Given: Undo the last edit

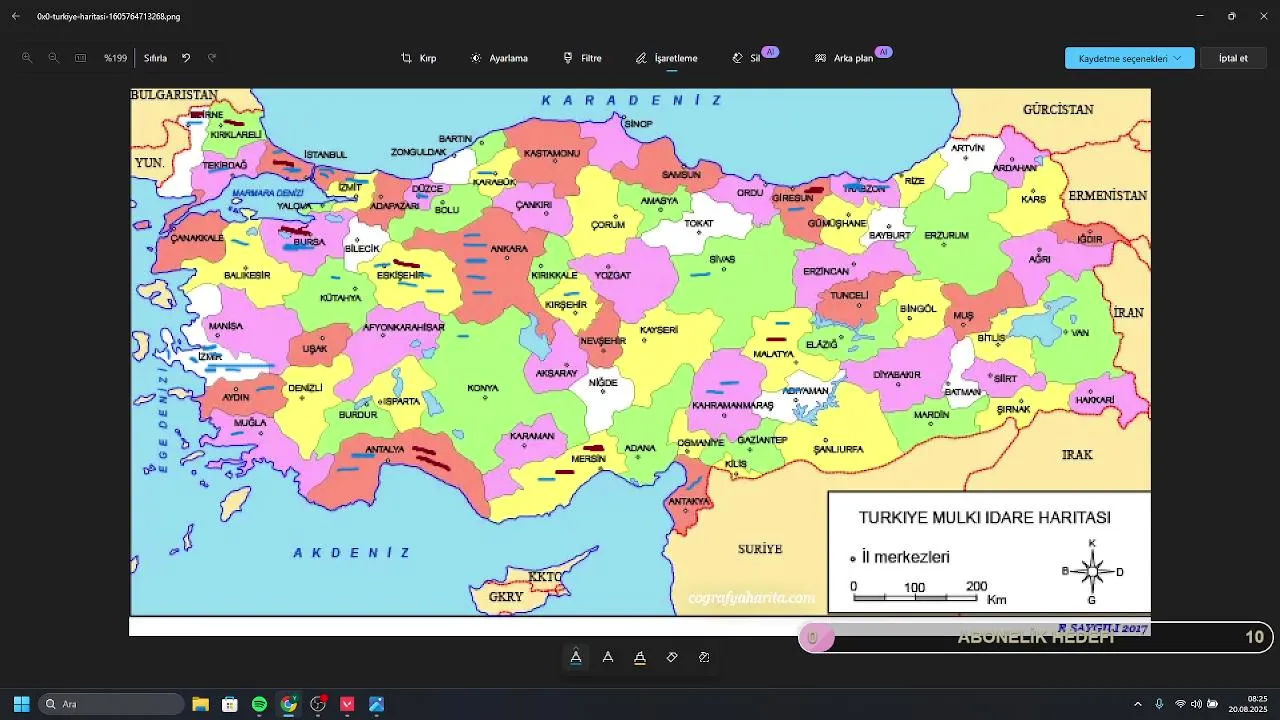Looking at the screenshot, I should (x=186, y=58).
